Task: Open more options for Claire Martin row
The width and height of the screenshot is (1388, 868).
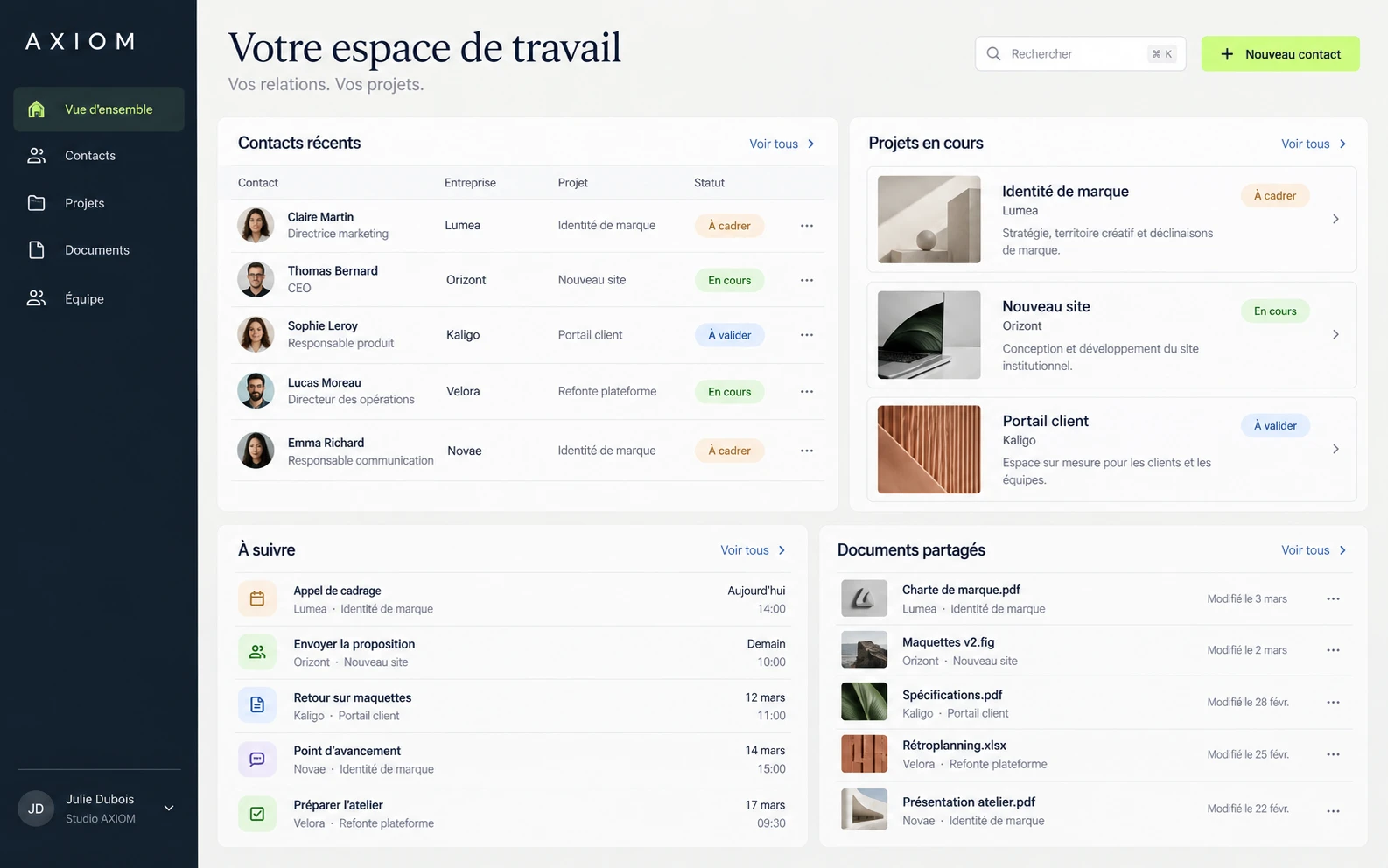Action: (807, 226)
